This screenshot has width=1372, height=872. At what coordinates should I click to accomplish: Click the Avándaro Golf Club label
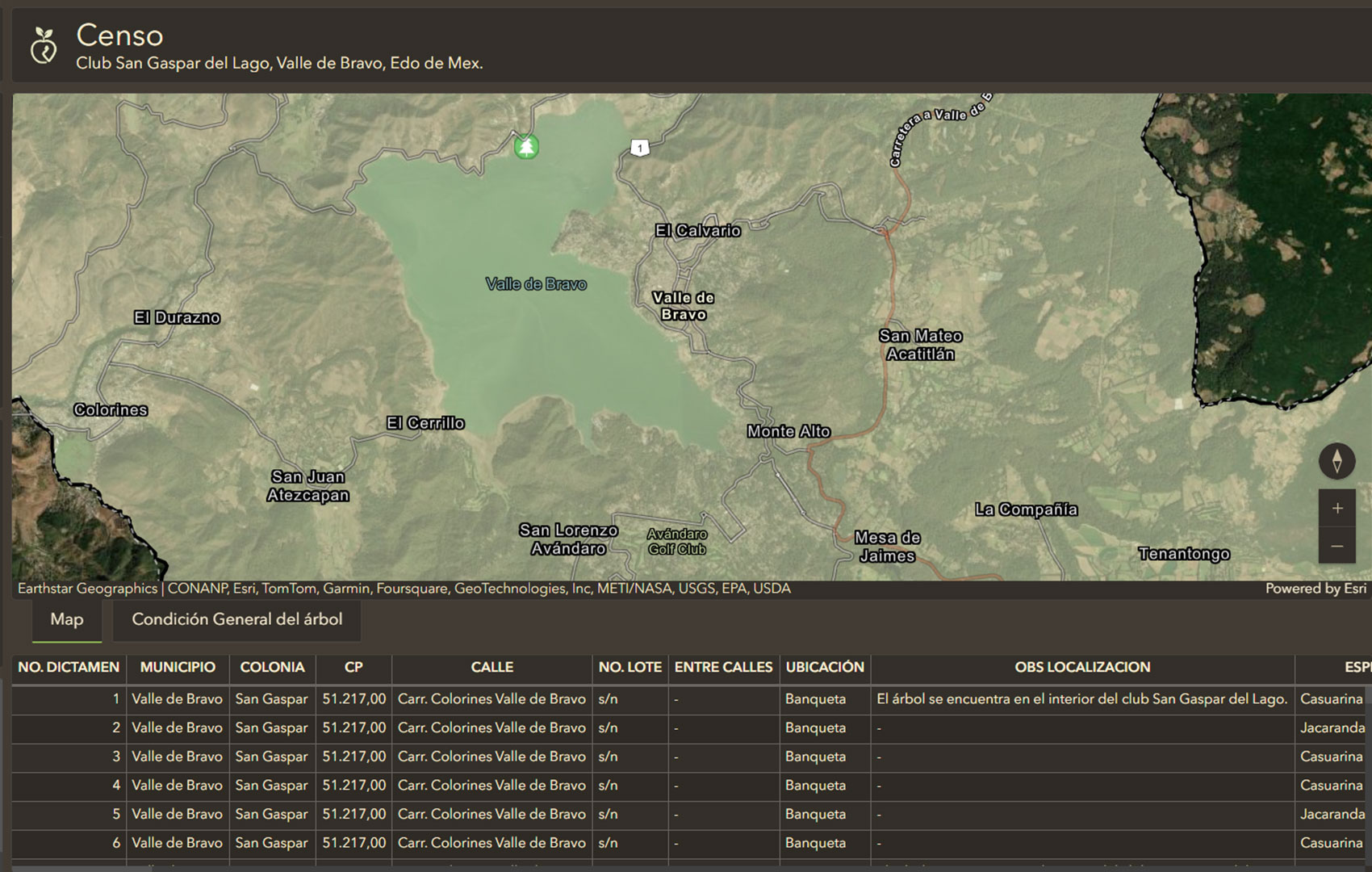coord(677,542)
